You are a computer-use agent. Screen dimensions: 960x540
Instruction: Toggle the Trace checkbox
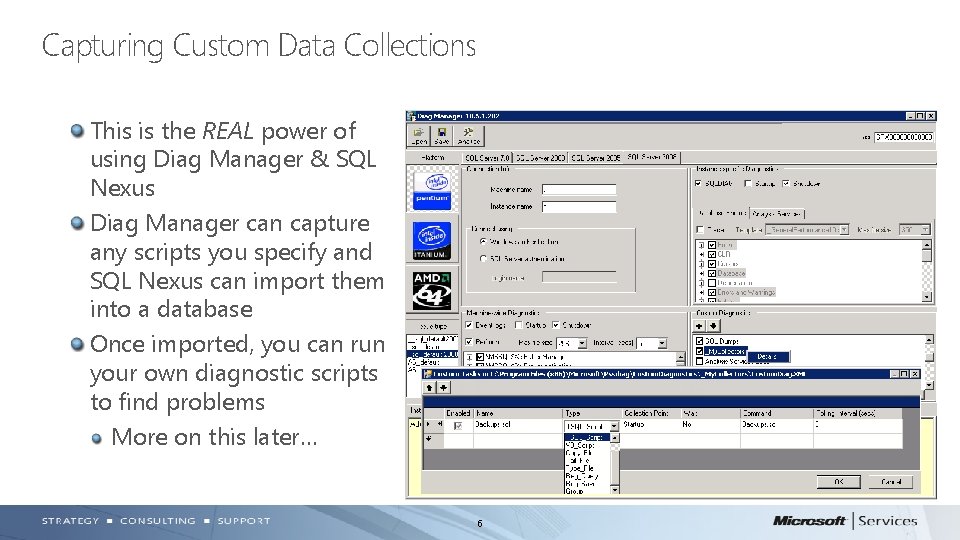[x=700, y=230]
